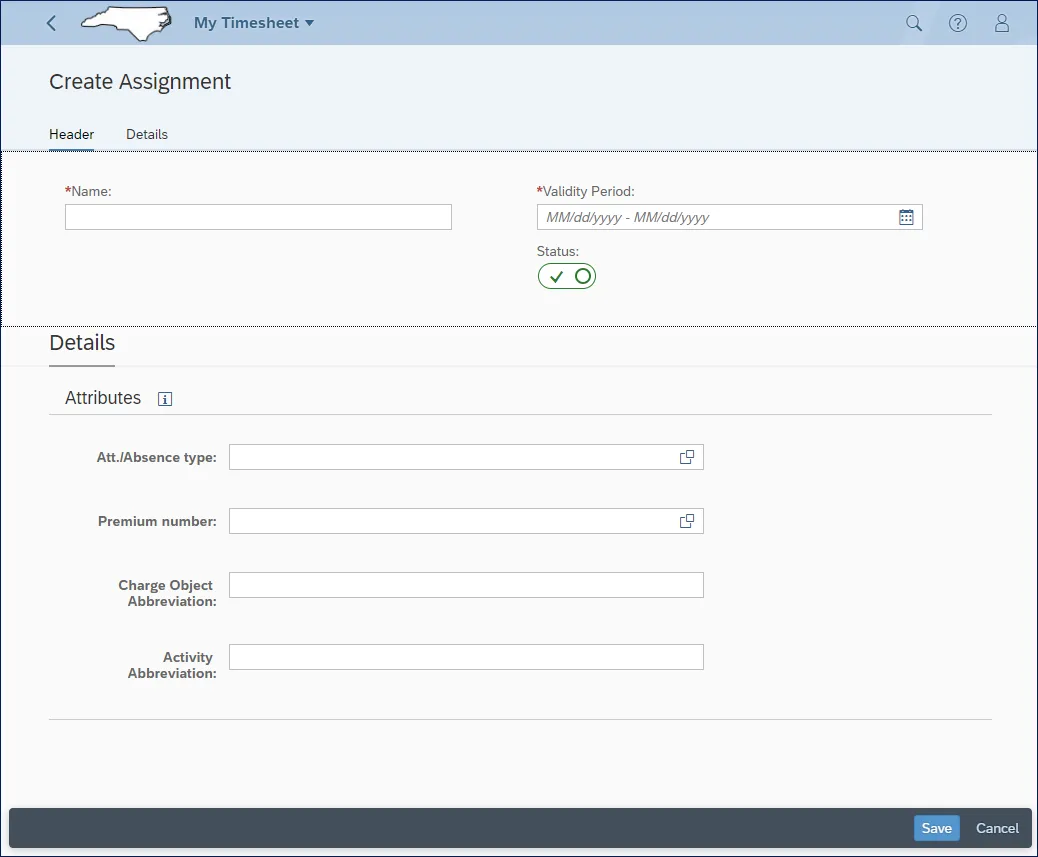Screen dimensions: 1038x857
Task: Click the Charge Object Abbreviation field
Action: [x=466, y=585]
